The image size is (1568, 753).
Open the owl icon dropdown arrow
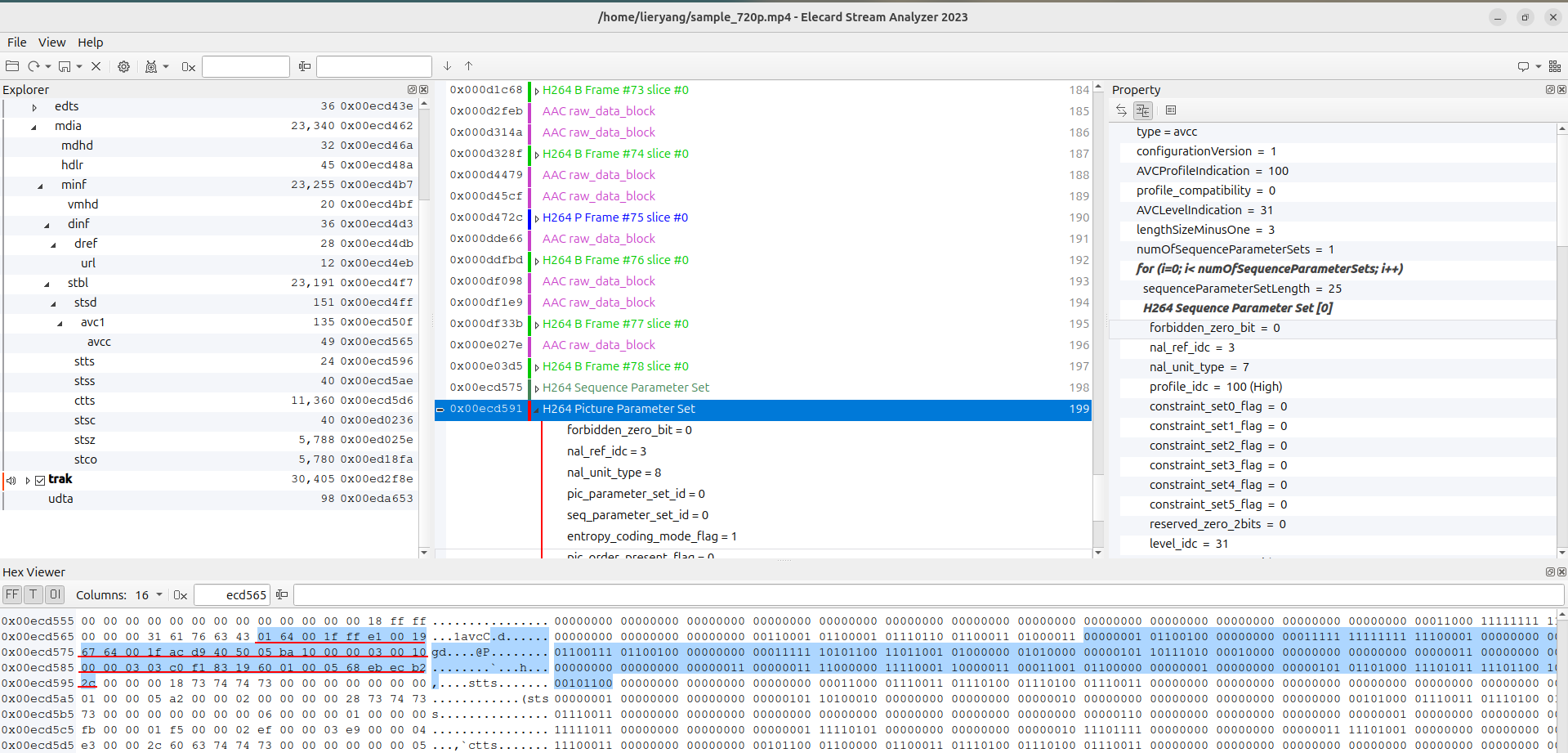tap(166, 66)
